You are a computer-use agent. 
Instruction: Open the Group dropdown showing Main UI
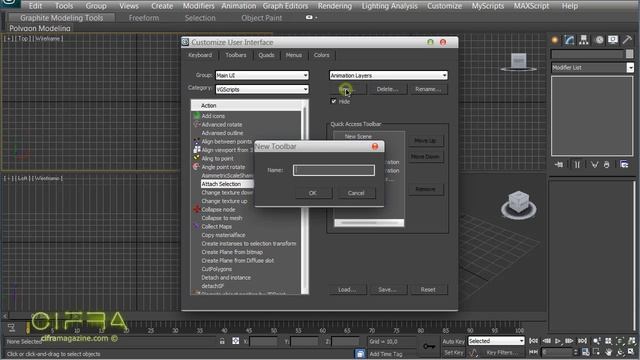coord(262,76)
